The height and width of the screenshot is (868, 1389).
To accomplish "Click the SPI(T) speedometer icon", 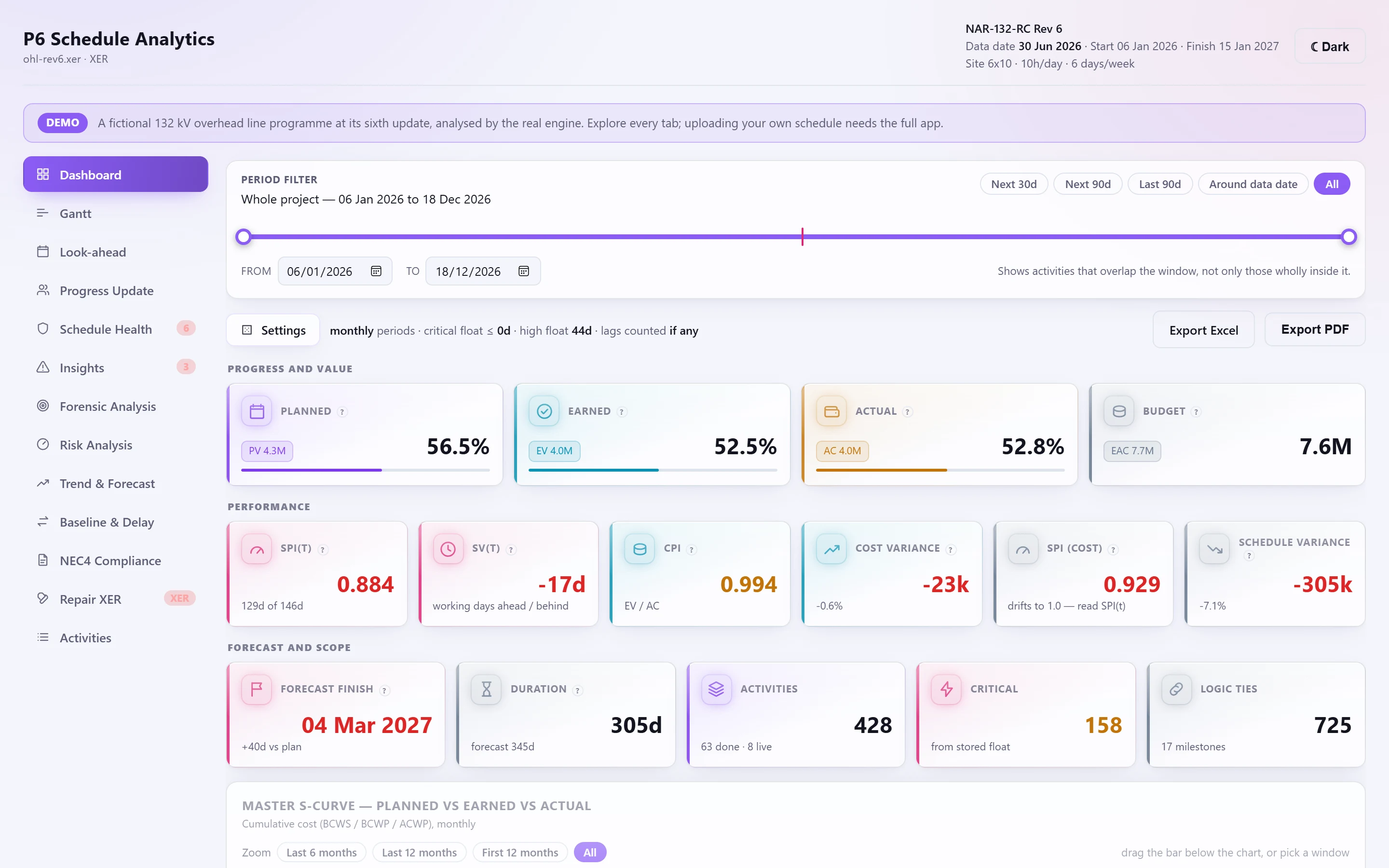I will [257, 549].
